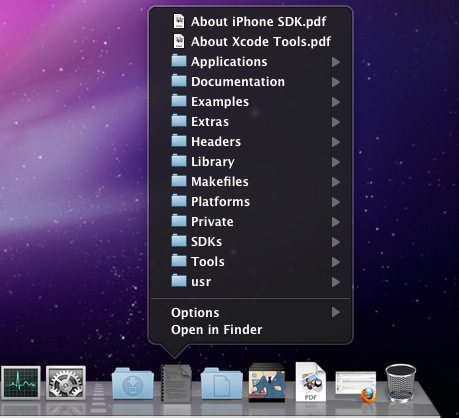The height and width of the screenshot is (419, 459).
Task: Open the Applications stack folder in Dock
Action: tap(133, 383)
